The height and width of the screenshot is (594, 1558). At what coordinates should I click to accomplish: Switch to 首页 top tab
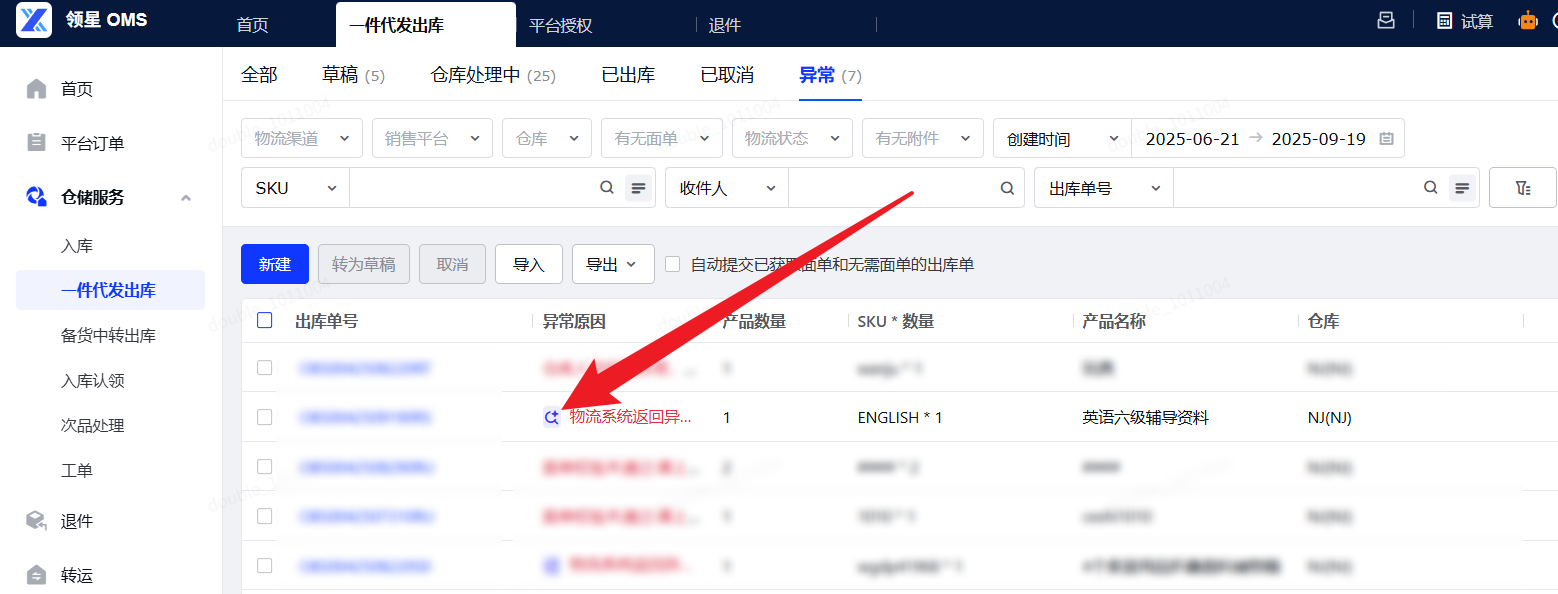pos(253,25)
